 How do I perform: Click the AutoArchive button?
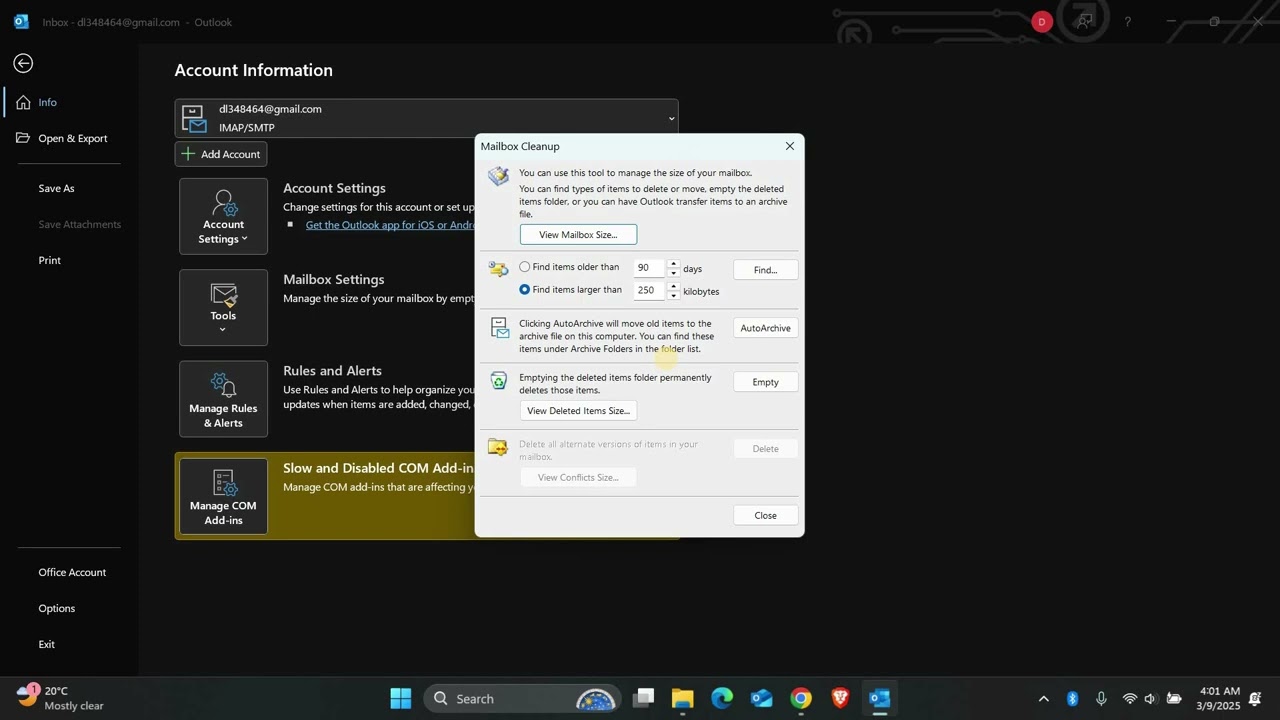765,328
